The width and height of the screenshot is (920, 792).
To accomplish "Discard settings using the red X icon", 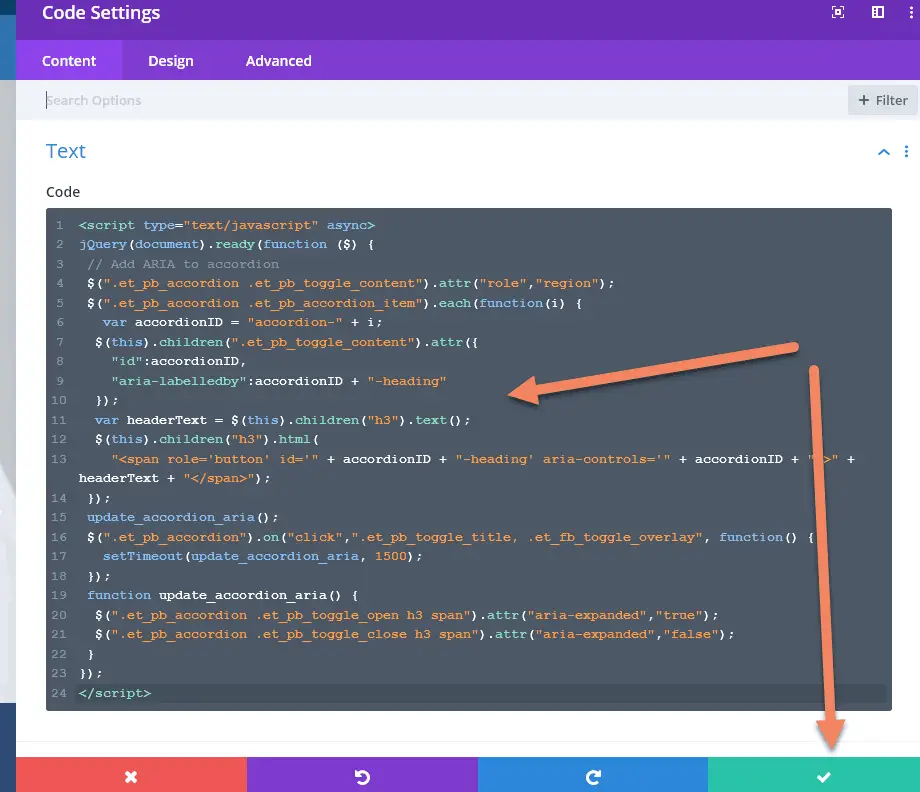I will pos(133,776).
